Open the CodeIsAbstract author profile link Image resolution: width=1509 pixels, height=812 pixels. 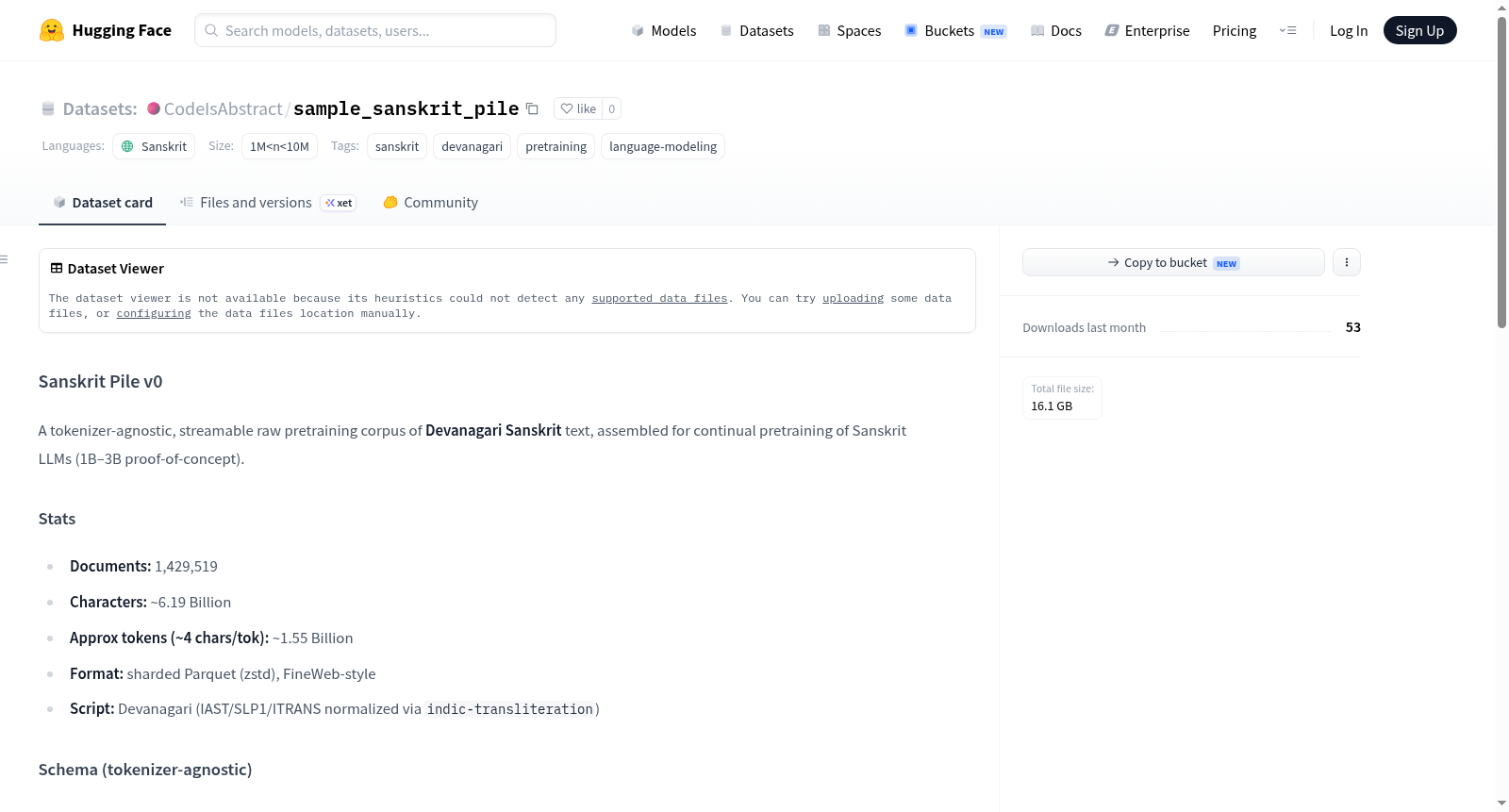(224, 108)
